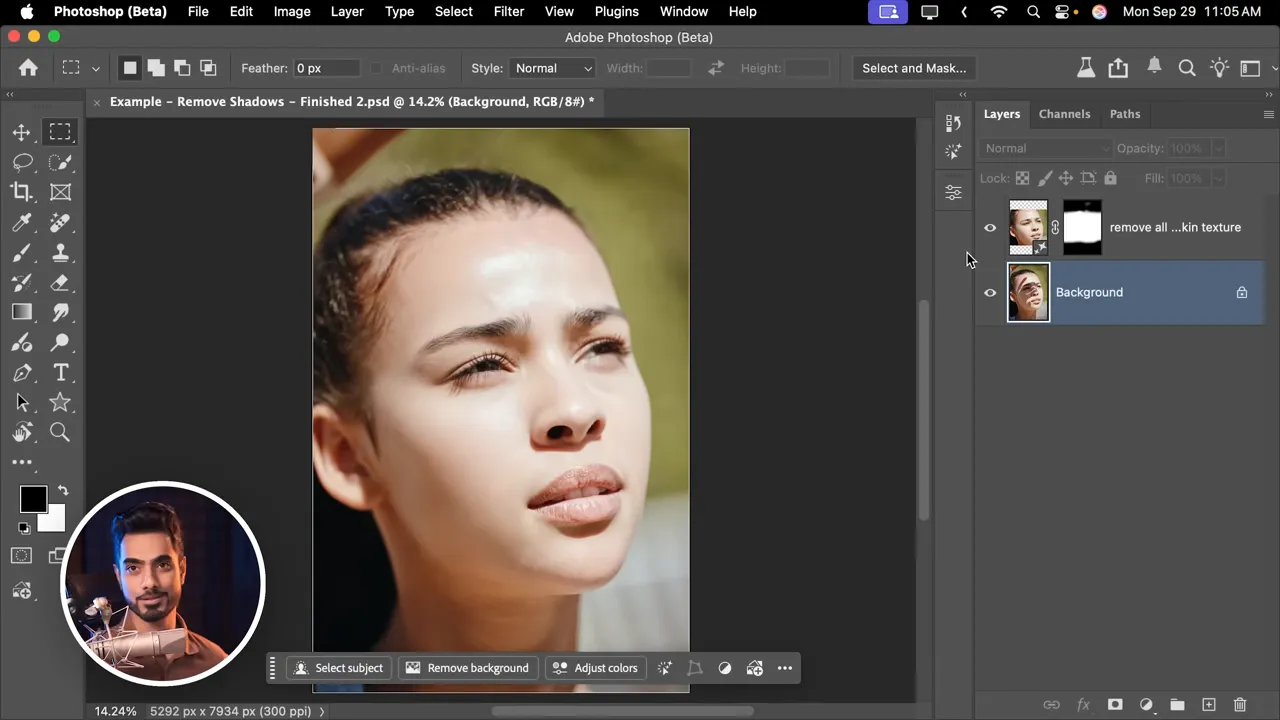Toggle New selection mode in options bar

130,68
